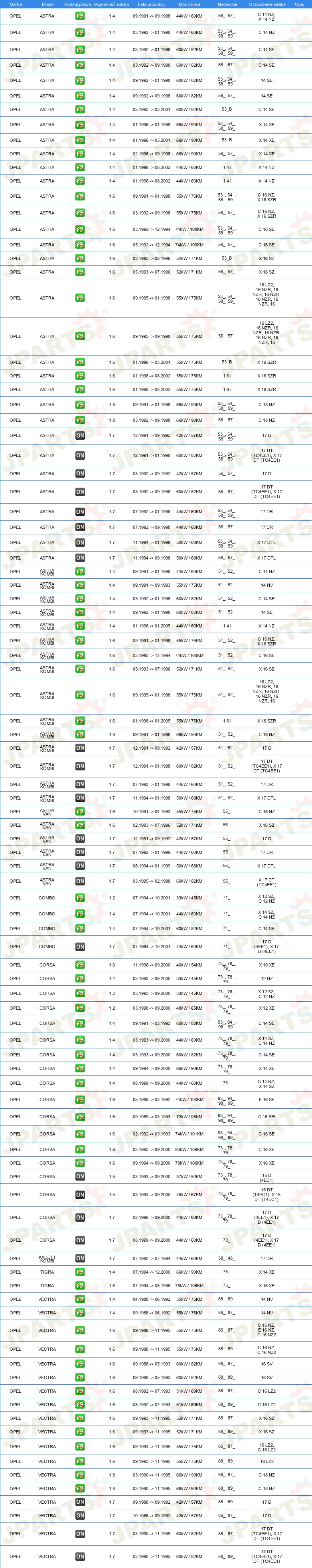312x1568 pixels.
Task: Click diesel icon in Astra Kombi X 17 DTL row
Action: click(80, 798)
